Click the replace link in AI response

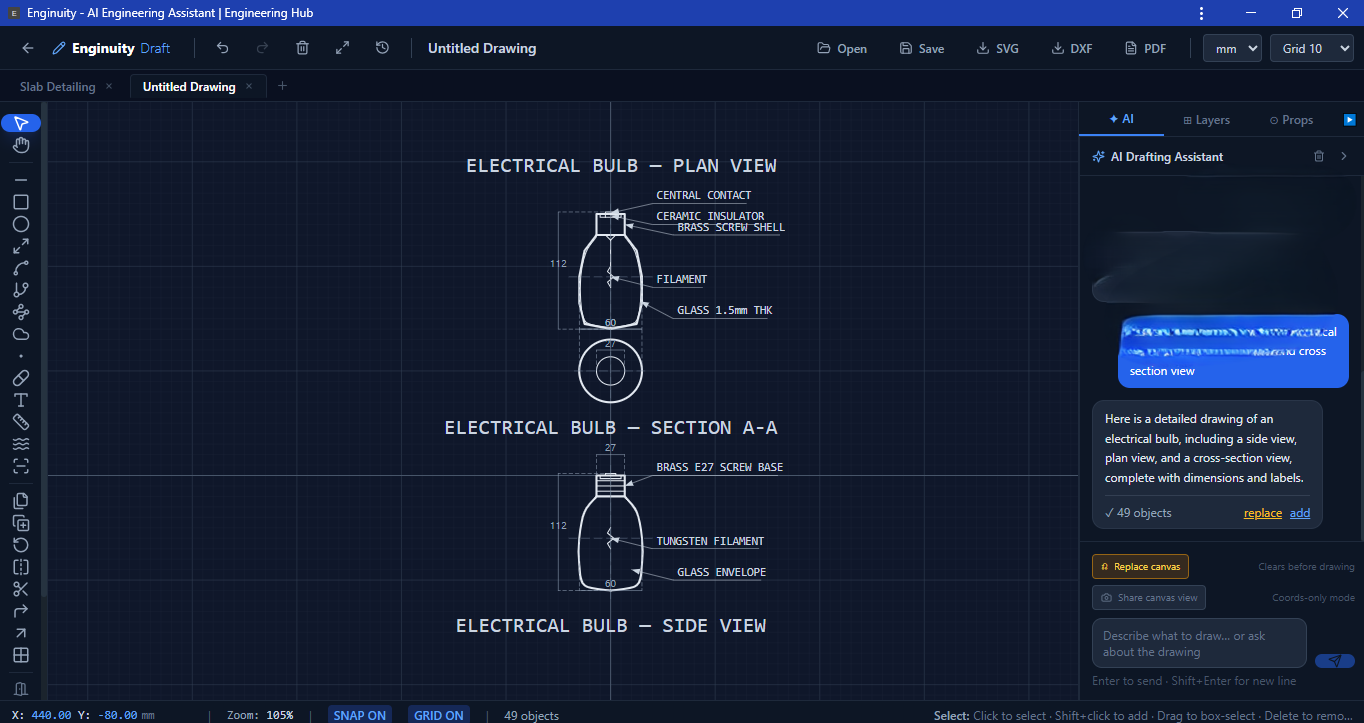pos(1263,513)
